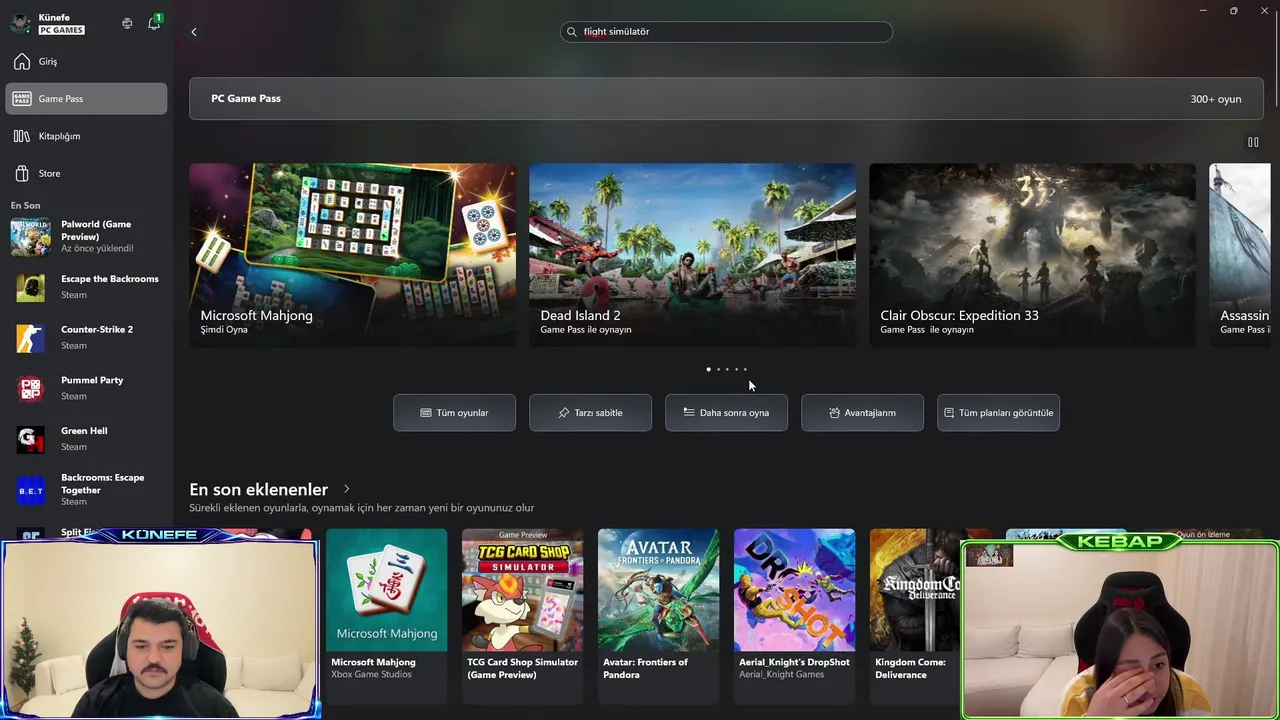Click Tüm planları görüntüle button
The width and height of the screenshot is (1280, 720).
click(x=998, y=413)
